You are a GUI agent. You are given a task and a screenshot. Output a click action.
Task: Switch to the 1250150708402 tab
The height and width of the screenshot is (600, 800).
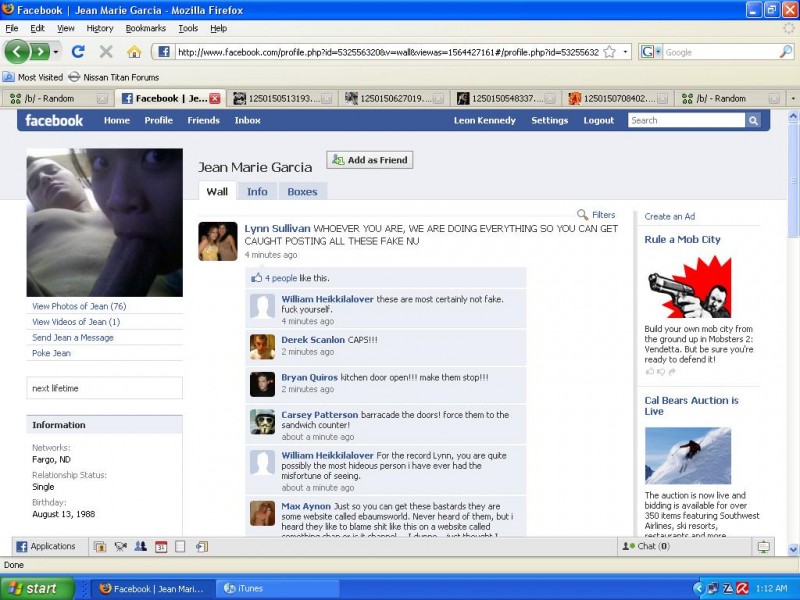coord(617,98)
